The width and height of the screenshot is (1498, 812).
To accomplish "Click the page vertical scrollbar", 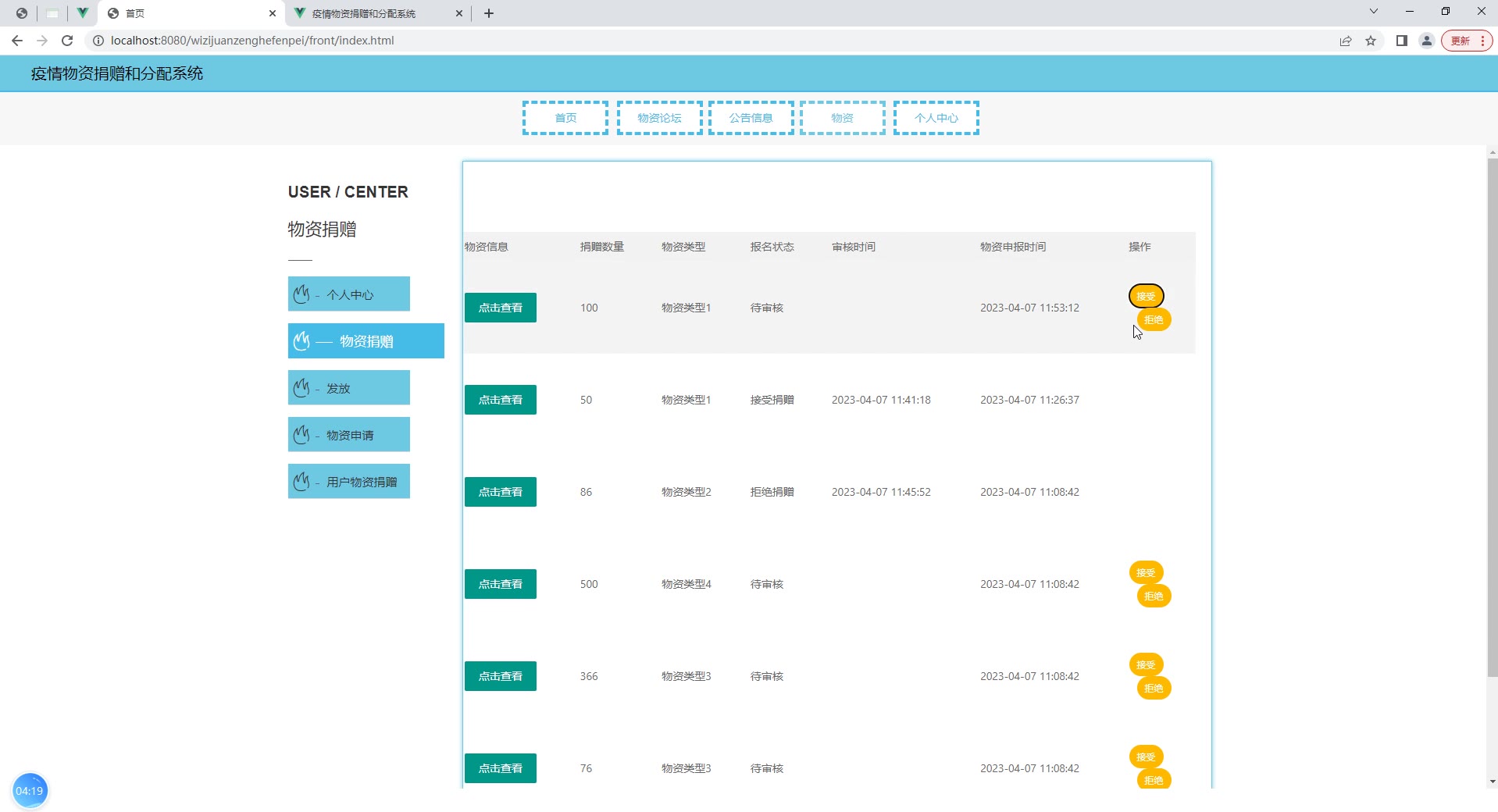I will pos(1492,414).
